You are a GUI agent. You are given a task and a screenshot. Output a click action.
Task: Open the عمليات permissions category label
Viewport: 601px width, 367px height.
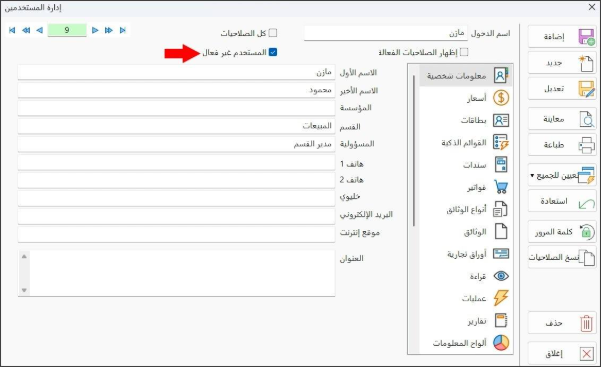pos(474,298)
